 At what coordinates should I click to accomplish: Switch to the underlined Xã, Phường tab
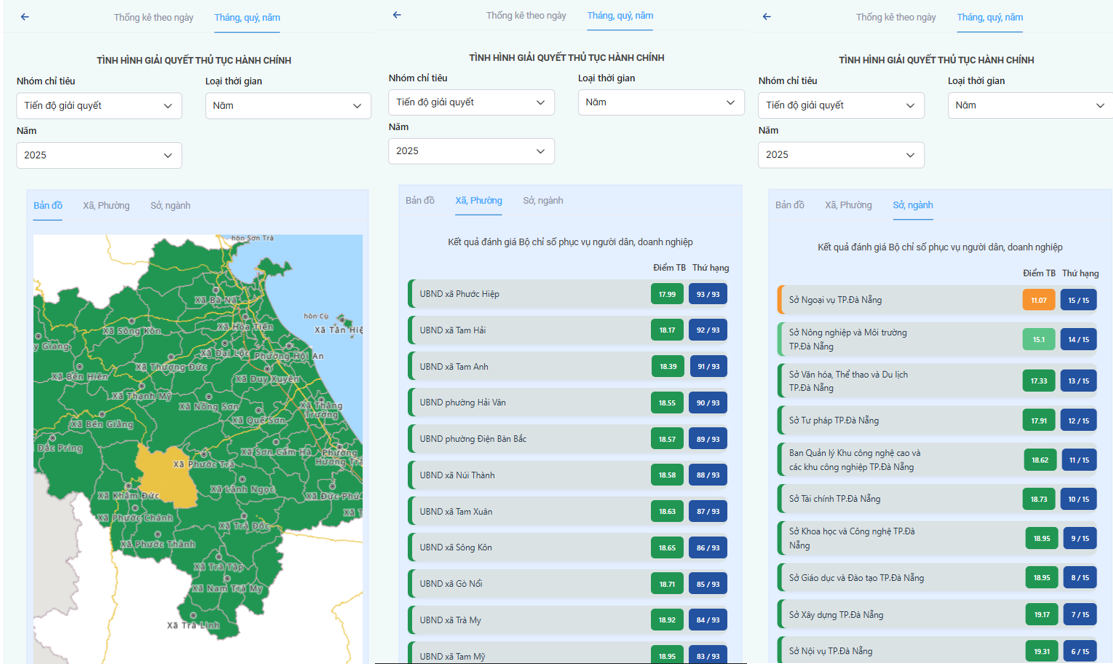pyautogui.click(x=478, y=201)
